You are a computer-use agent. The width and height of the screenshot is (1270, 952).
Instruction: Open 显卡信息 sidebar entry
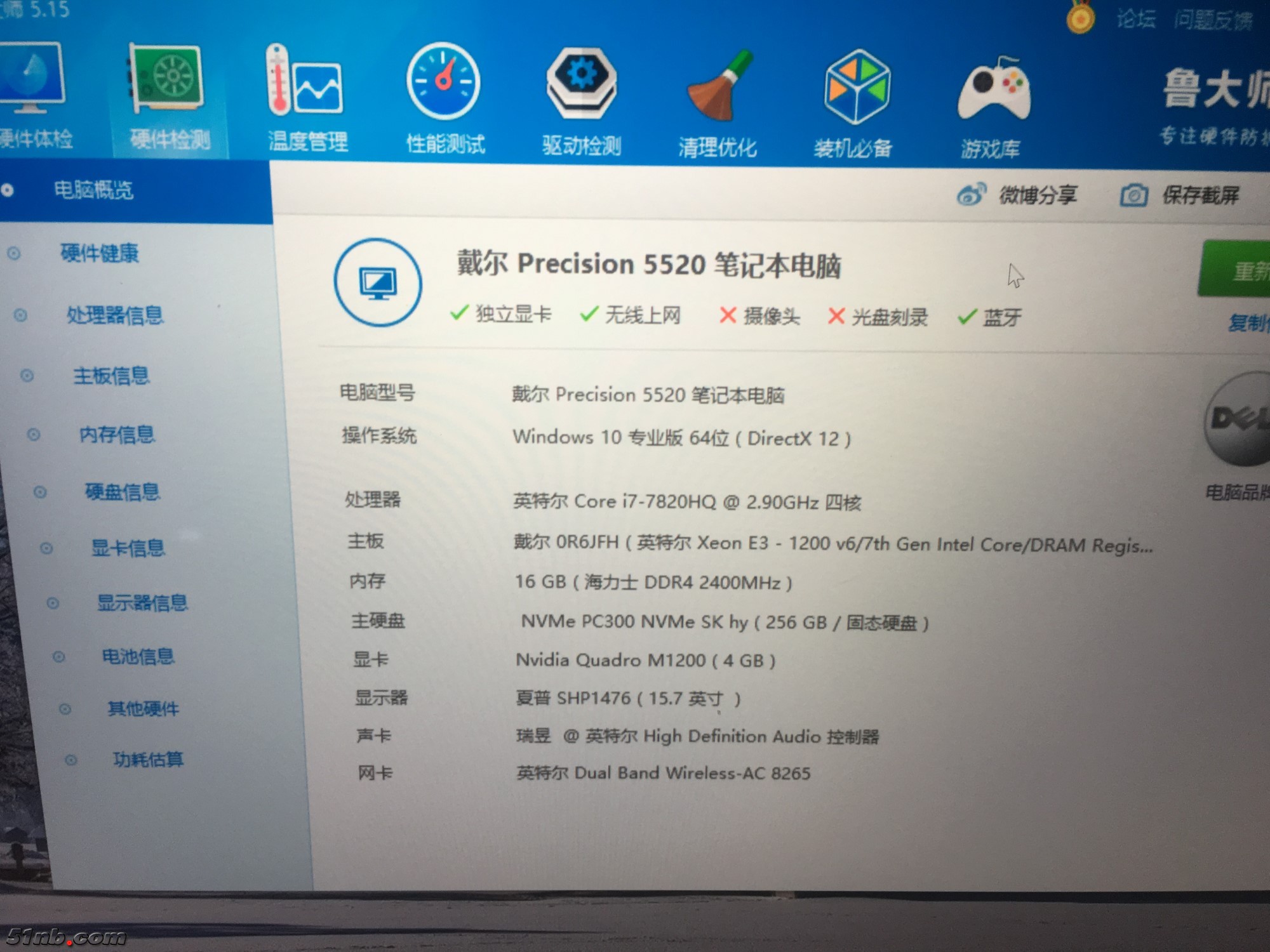(x=128, y=548)
